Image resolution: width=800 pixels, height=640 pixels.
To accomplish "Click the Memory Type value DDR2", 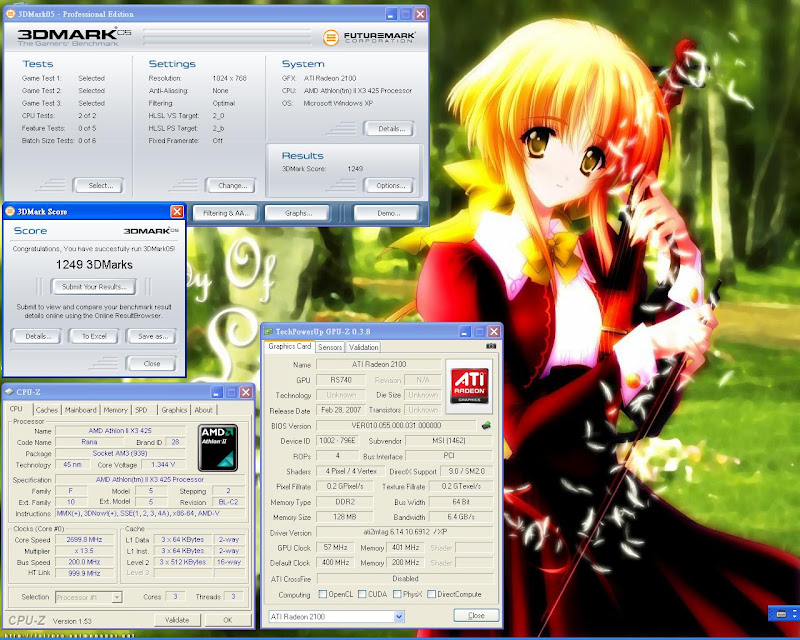I will [344, 502].
